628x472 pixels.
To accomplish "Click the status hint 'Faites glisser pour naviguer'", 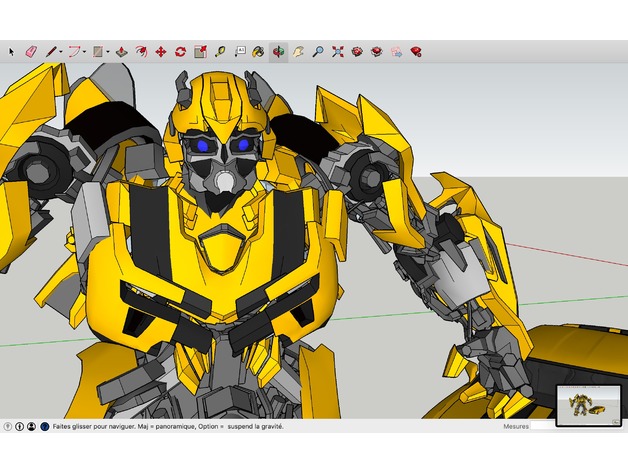I will coord(94,427).
